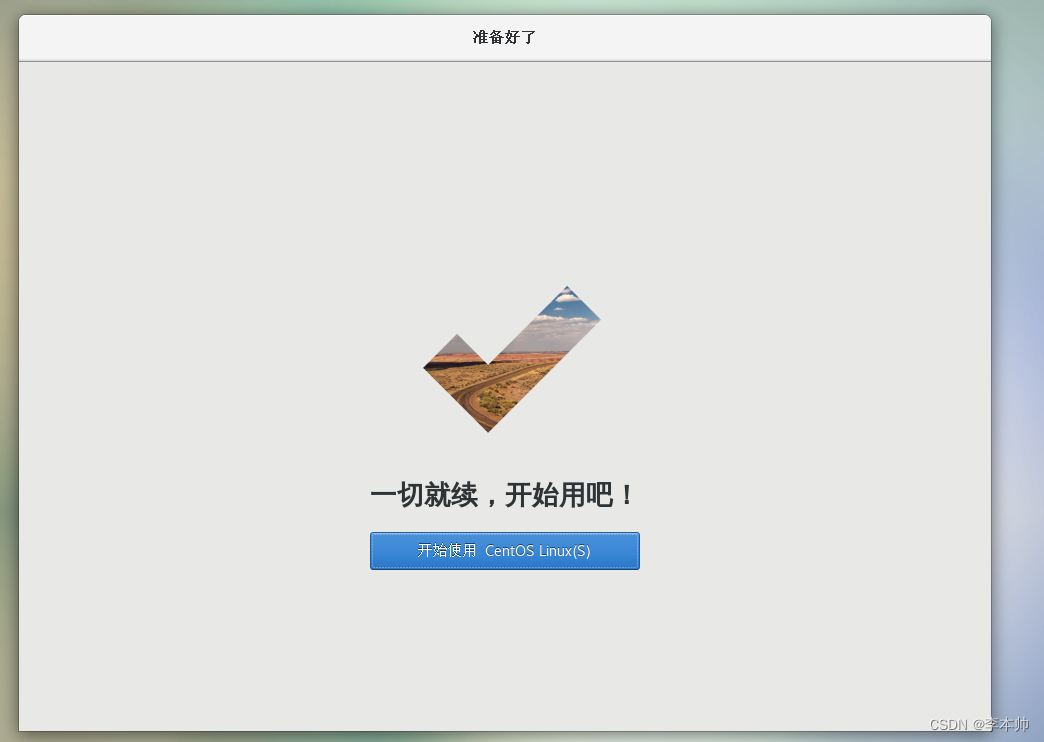
Task: Click the '开始使用 CentOS Linux(S)' button
Action: 505,551
